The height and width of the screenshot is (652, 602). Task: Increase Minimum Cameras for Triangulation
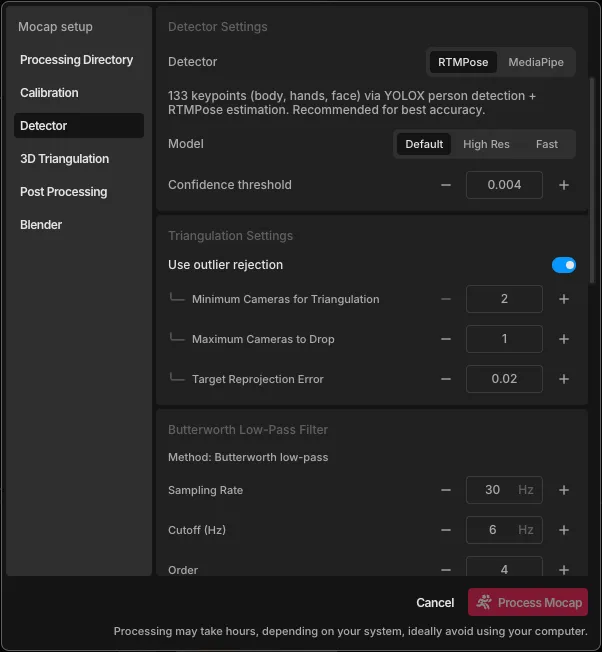coord(564,299)
